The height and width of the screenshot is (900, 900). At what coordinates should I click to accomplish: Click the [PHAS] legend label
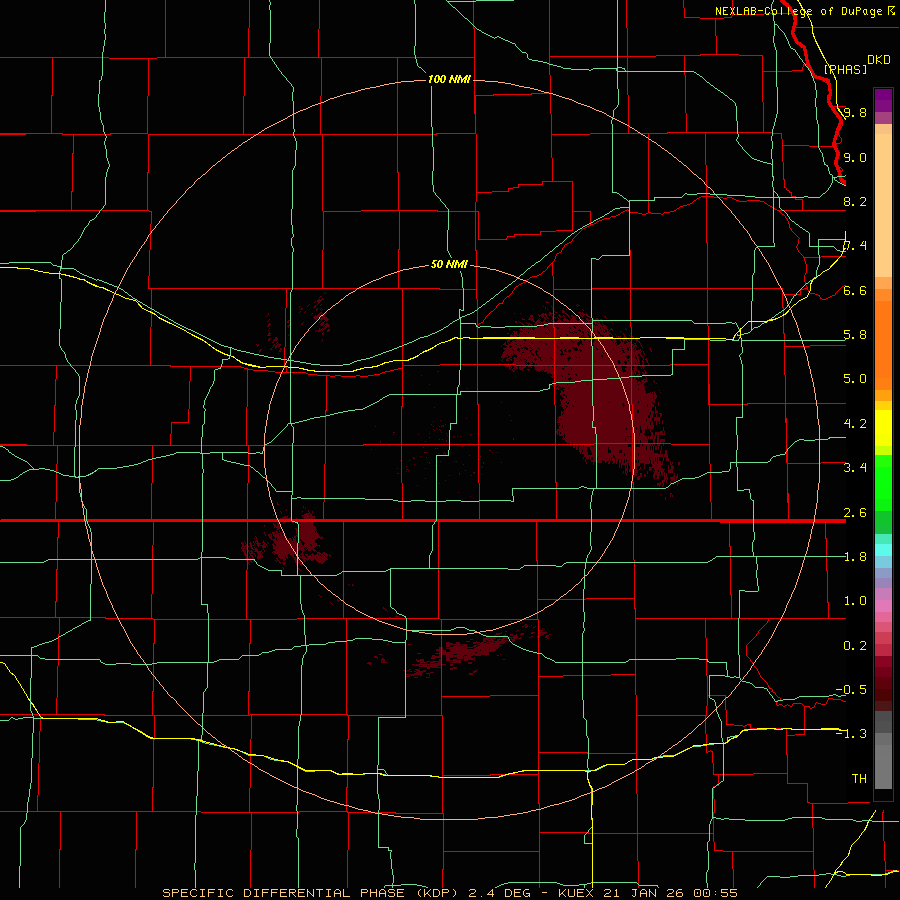(845, 69)
